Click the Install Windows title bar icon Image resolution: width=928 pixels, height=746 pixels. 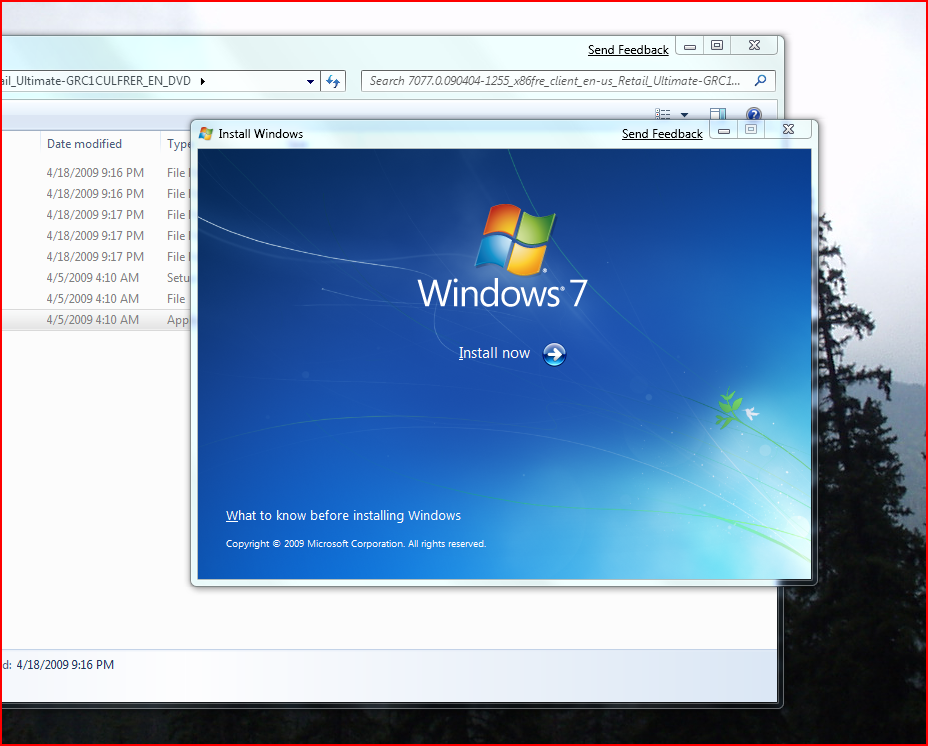click(x=205, y=133)
